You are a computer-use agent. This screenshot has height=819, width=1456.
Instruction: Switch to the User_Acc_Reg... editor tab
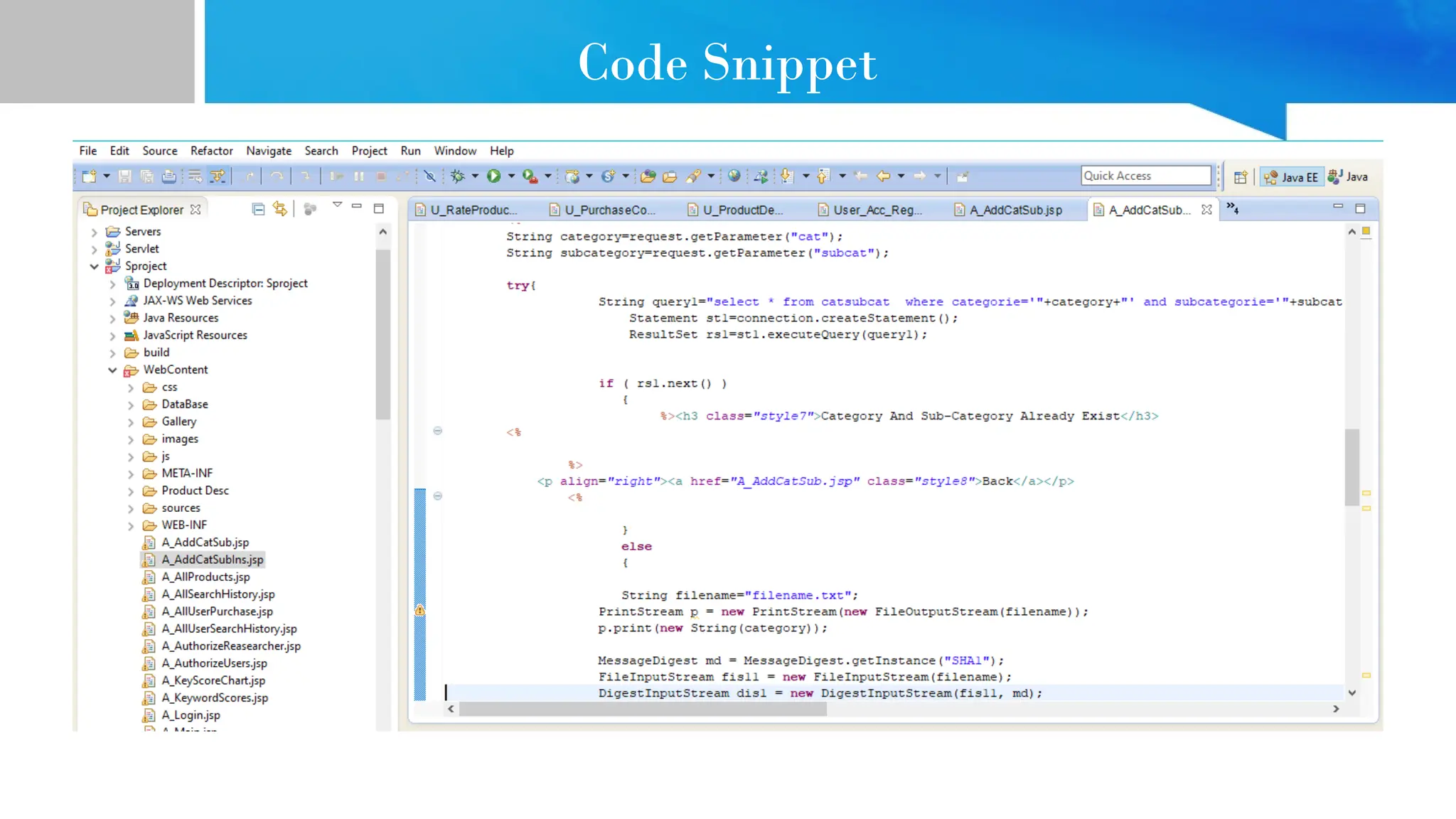click(870, 210)
